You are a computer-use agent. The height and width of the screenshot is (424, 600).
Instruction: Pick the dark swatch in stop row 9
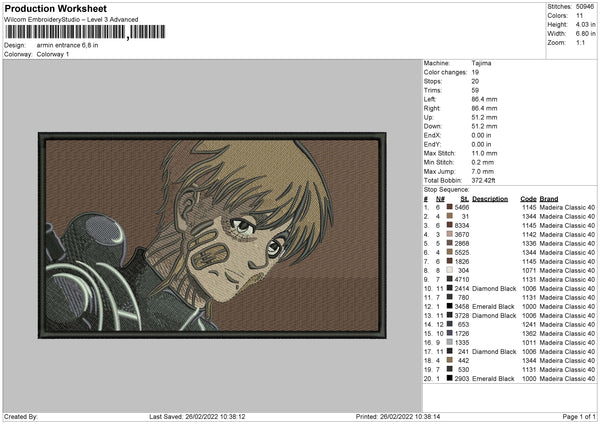(x=450, y=279)
